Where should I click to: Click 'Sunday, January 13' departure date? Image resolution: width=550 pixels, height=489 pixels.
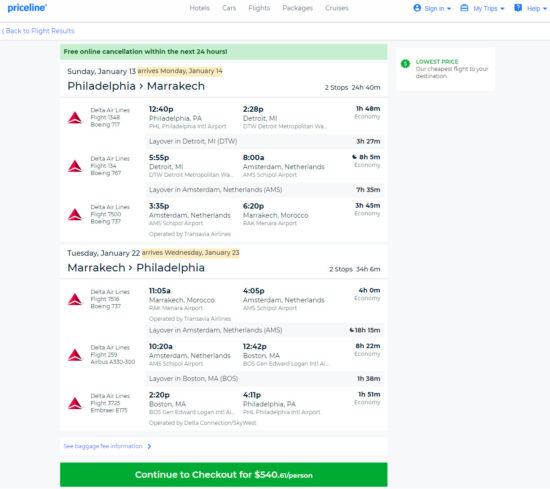[101, 71]
